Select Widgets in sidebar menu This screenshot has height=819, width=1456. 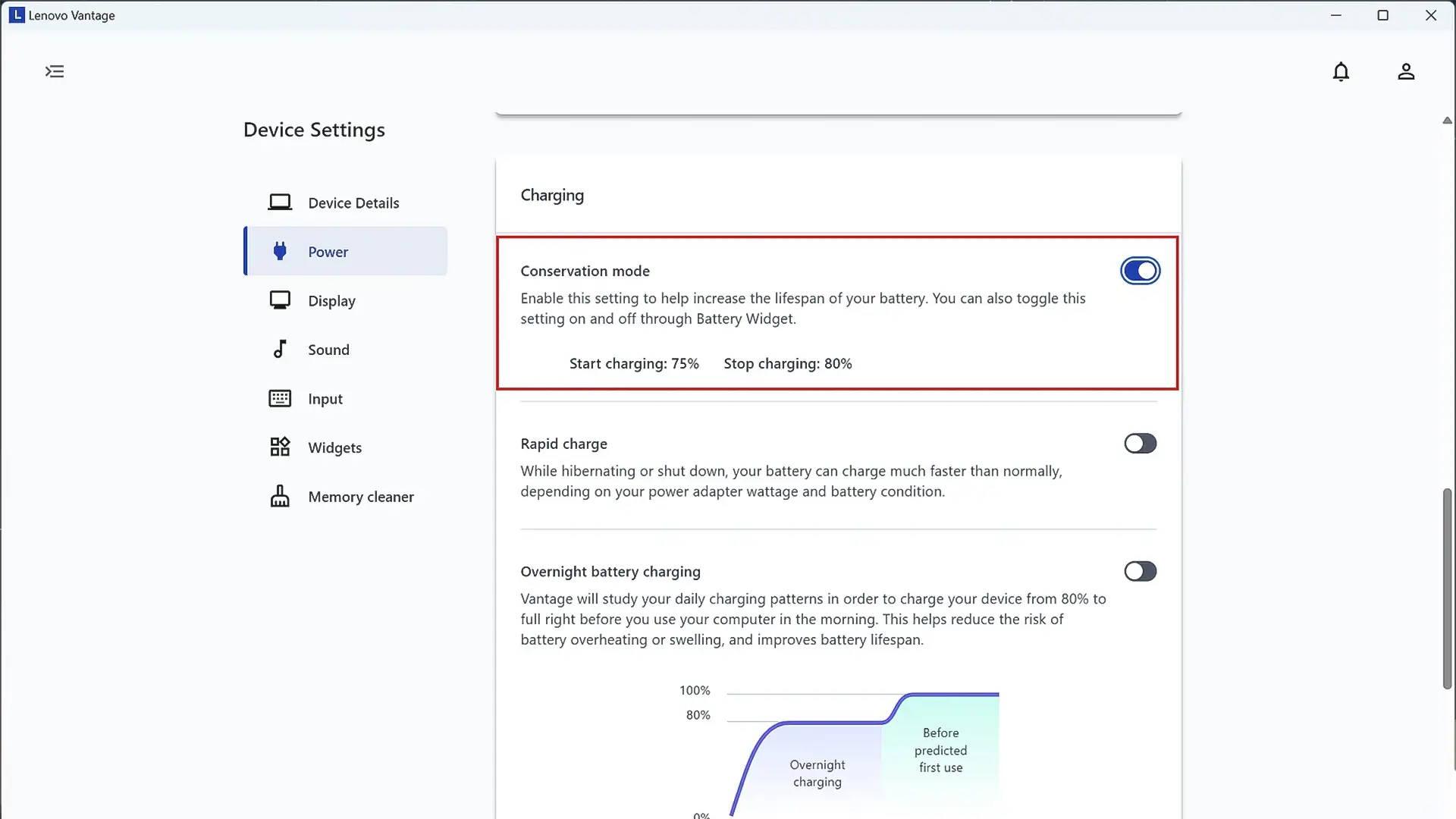pyautogui.click(x=335, y=447)
